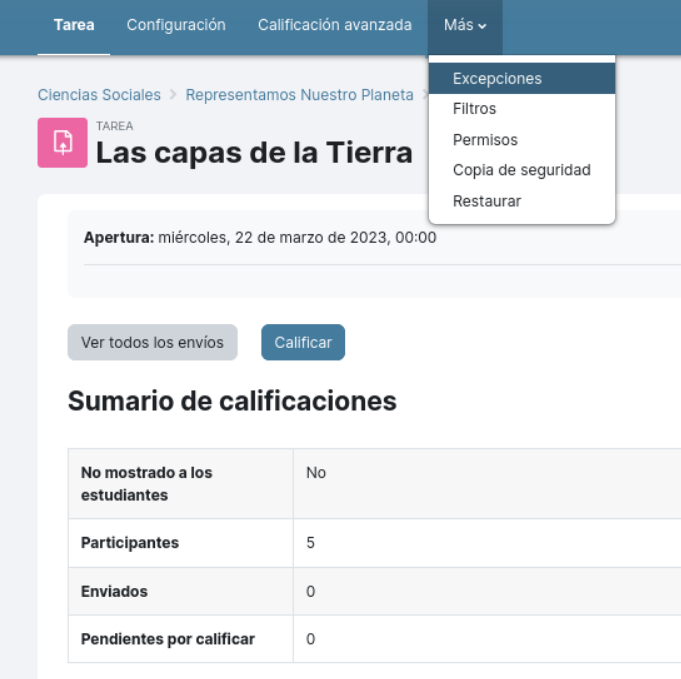This screenshot has width=681, height=679.
Task: Open Permisos from the dropdown menu
Action: pos(522,140)
